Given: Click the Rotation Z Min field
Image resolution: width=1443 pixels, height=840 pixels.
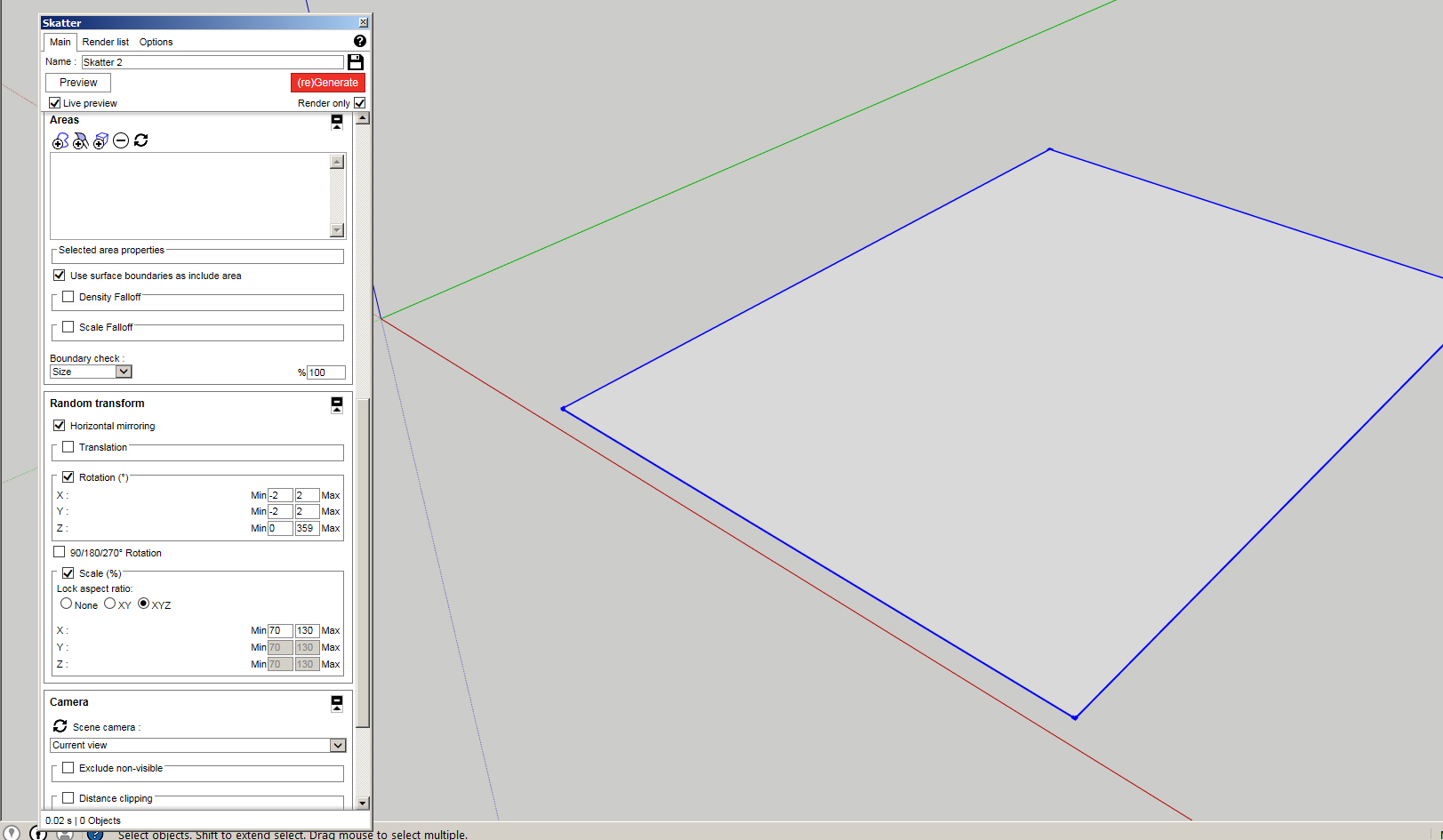Looking at the screenshot, I should click(x=280, y=528).
